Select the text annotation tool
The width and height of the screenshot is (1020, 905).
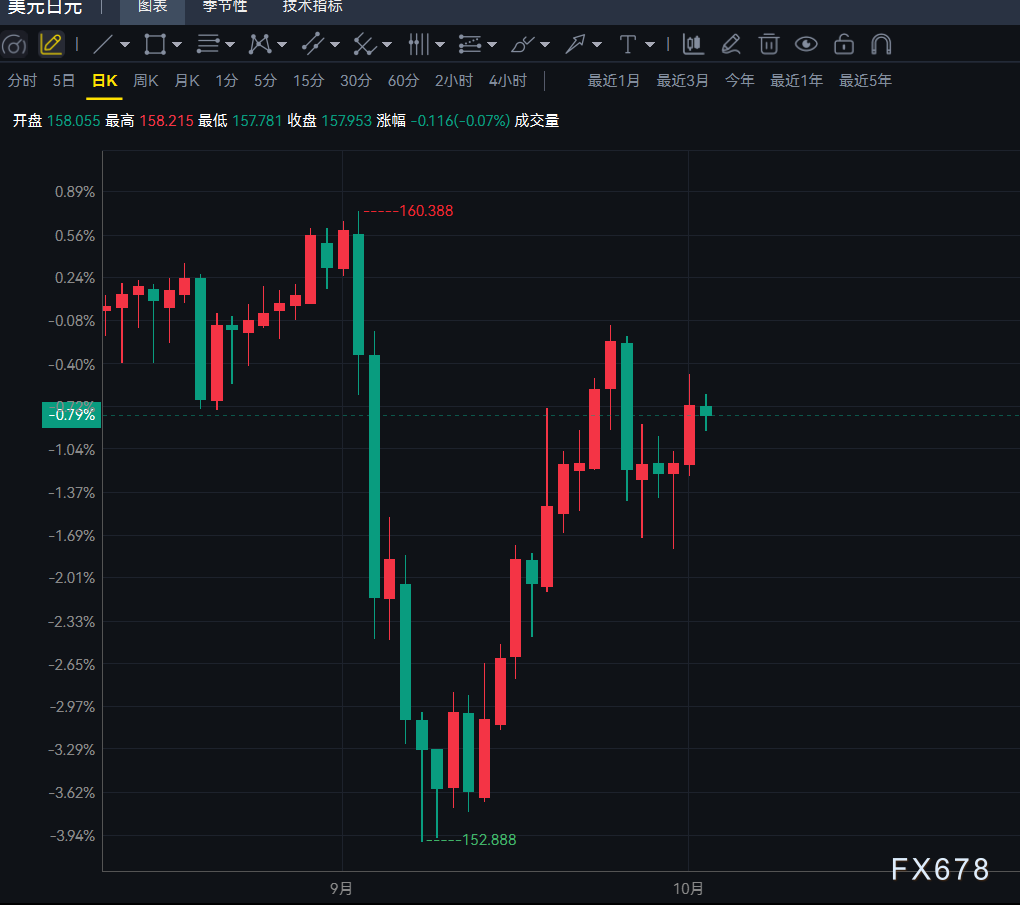pos(628,44)
